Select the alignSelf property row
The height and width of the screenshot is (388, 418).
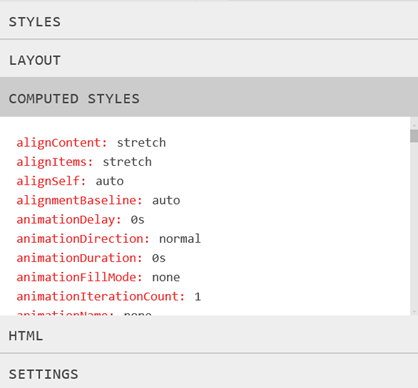[70, 181]
